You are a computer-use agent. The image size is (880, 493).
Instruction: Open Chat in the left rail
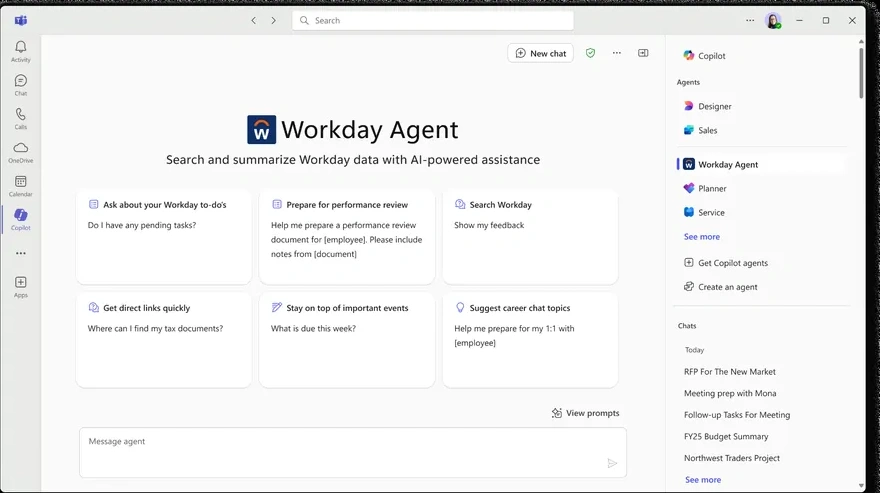[21, 85]
